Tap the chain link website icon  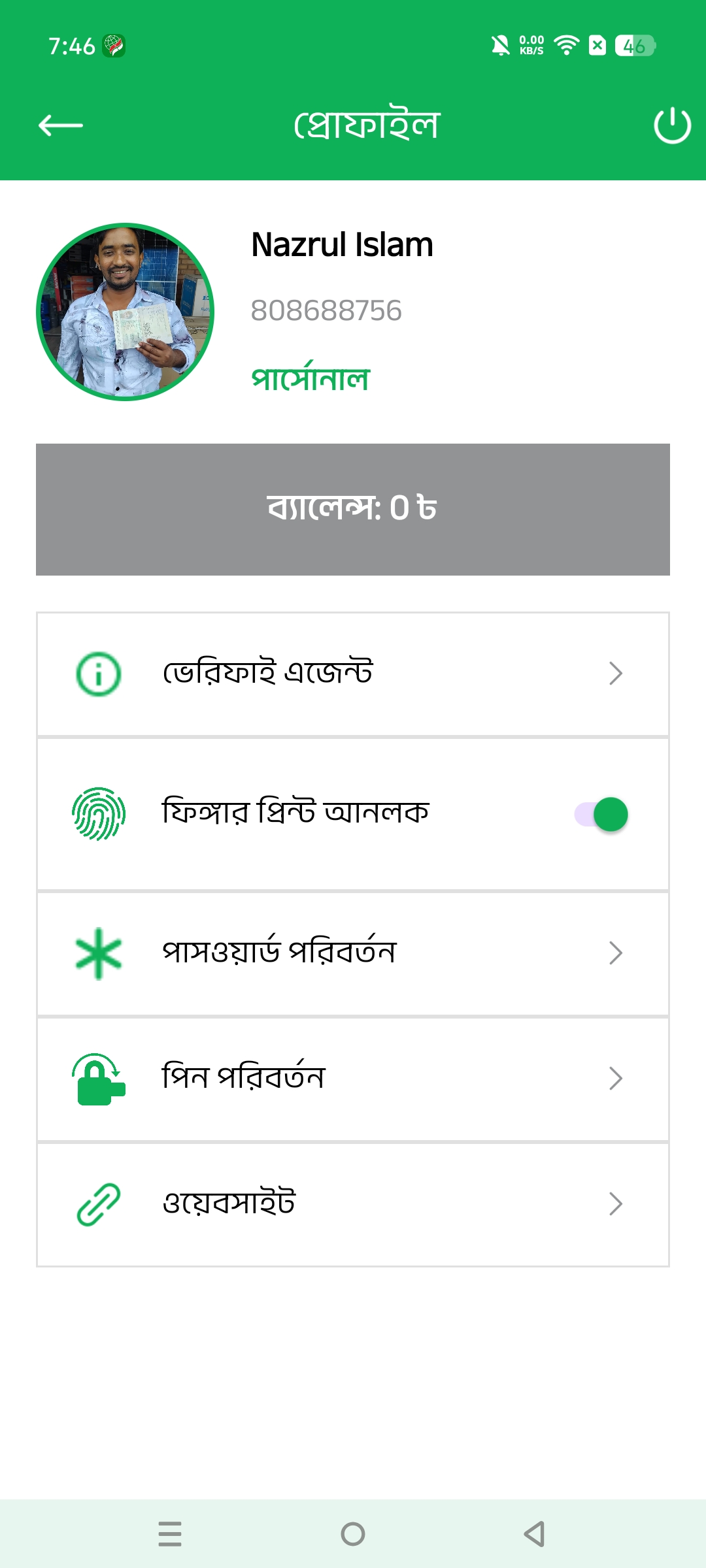click(99, 1204)
